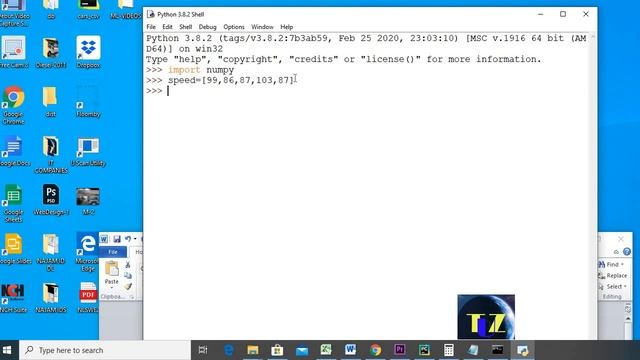The width and height of the screenshot is (640, 360).
Task: Select the IT COMPANIES folder
Action: [x=51, y=155]
